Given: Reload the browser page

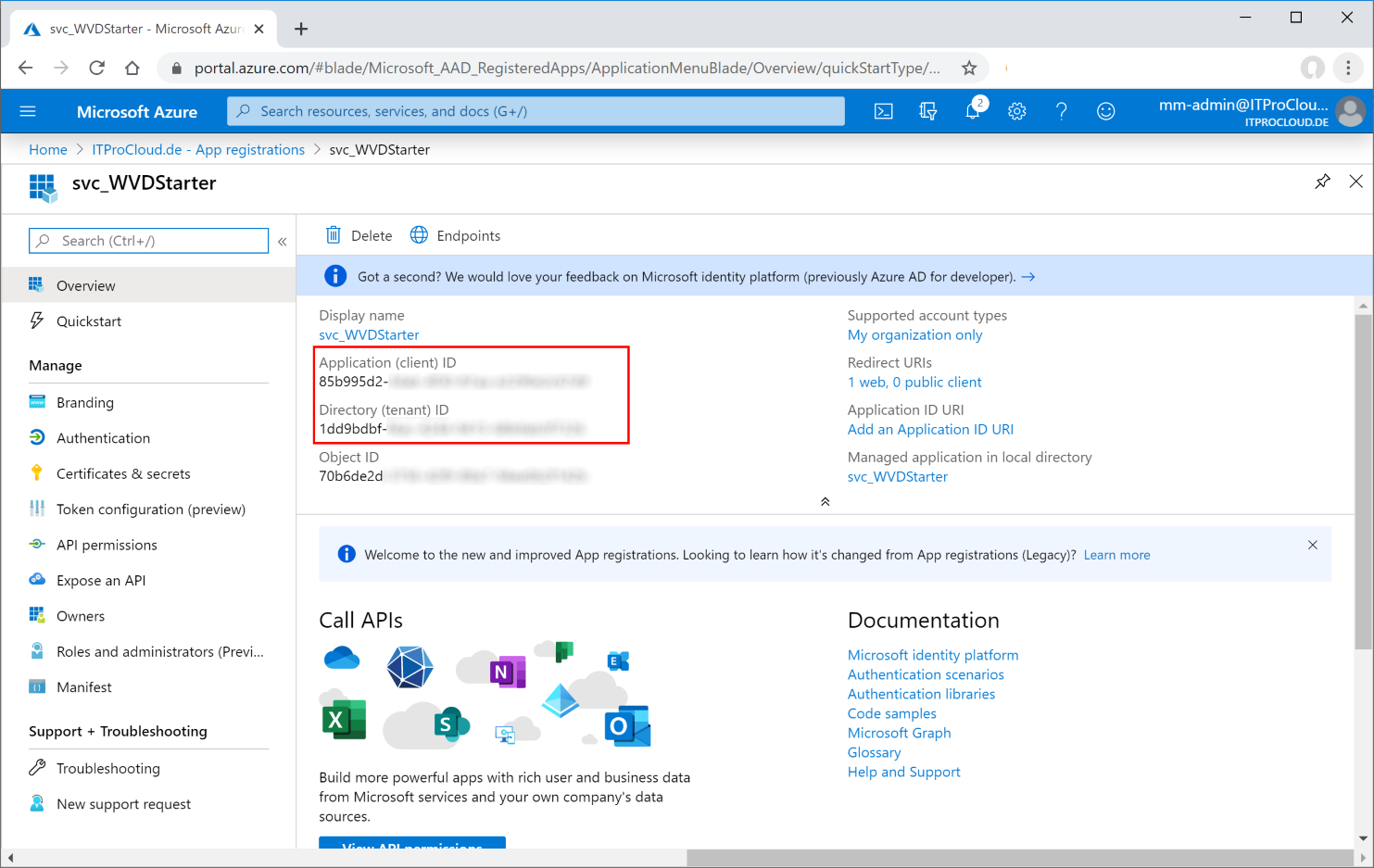Looking at the screenshot, I should pyautogui.click(x=97, y=68).
